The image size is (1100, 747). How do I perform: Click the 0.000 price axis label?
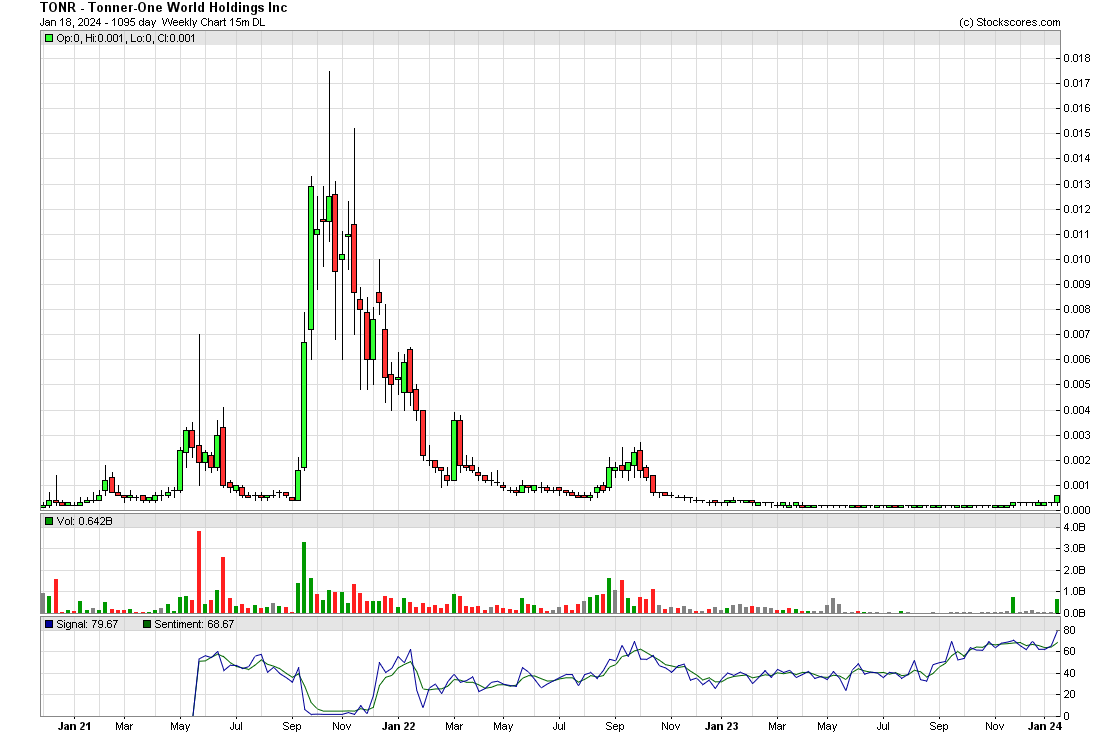pyautogui.click(x=1077, y=511)
